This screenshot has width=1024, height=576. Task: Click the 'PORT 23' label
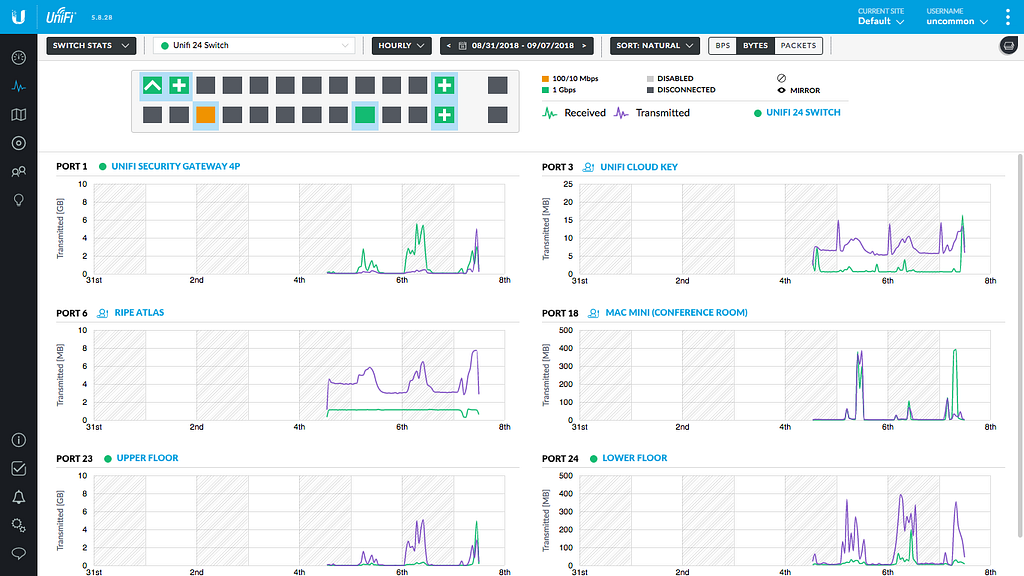(74, 458)
